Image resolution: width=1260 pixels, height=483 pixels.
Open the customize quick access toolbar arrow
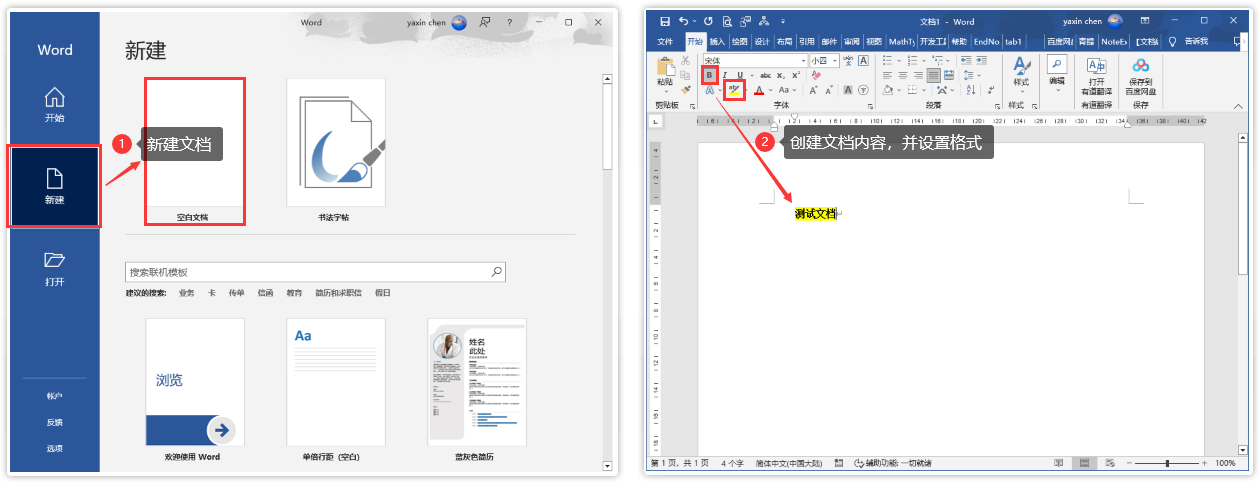coord(783,21)
